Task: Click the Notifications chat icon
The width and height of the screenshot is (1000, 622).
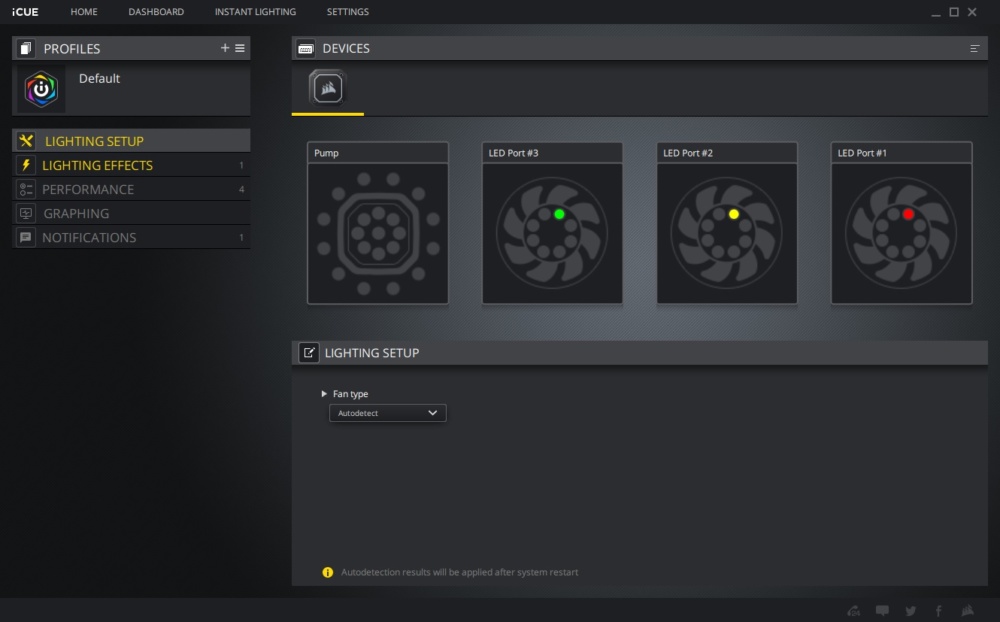Action: 26,237
